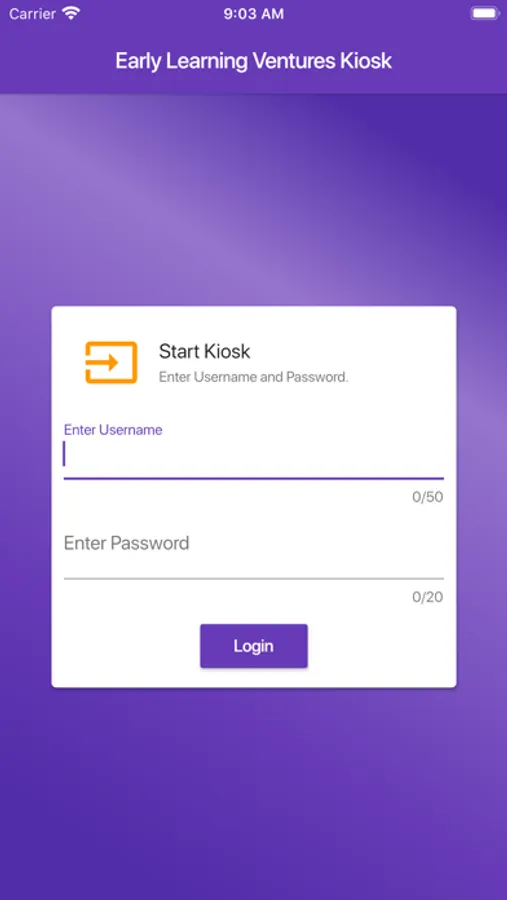Tap the Early Learning Ventures Kiosk title
The width and height of the screenshot is (507, 900).
coord(253,61)
